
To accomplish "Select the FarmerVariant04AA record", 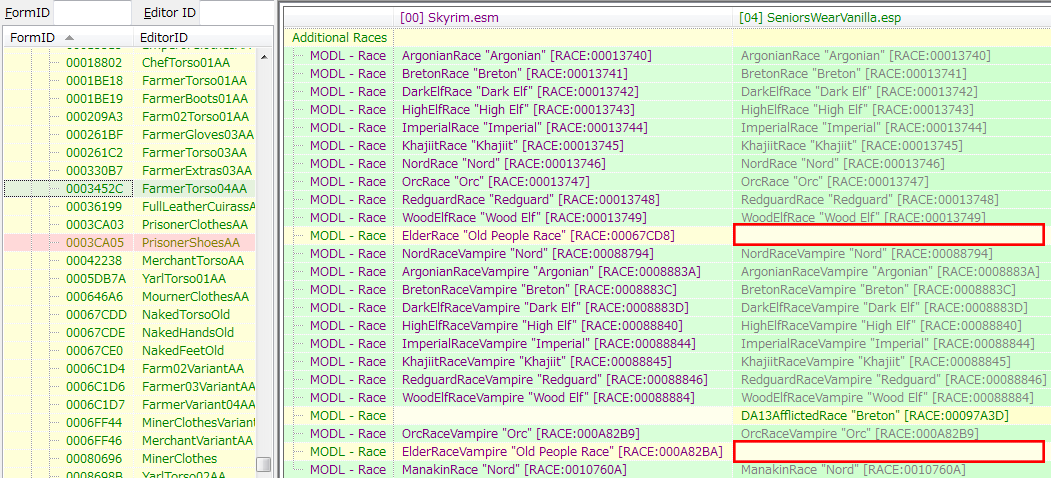I will click(198, 405).
